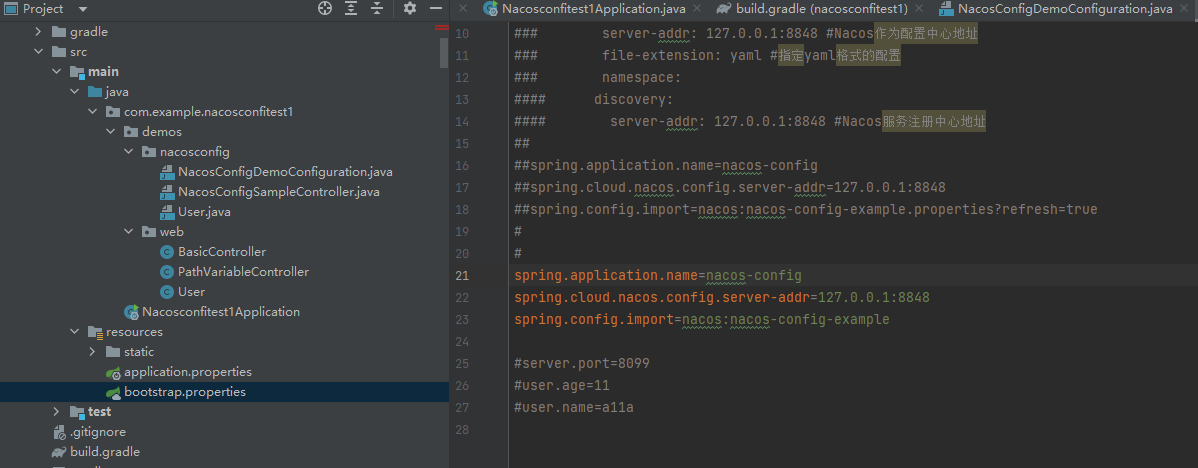Click the spring.config.import line 23

click(701, 319)
